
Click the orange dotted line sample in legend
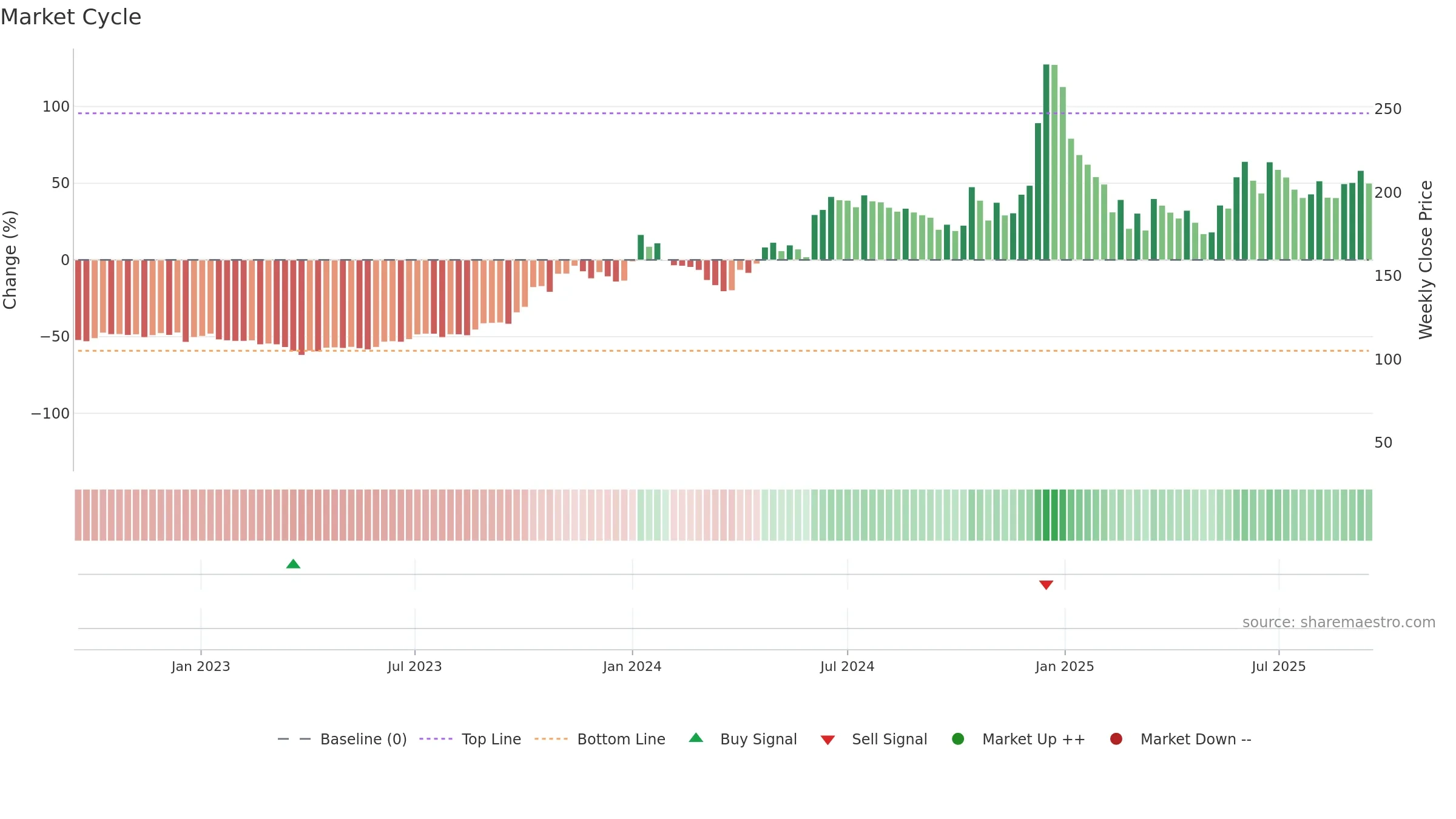coord(551,739)
